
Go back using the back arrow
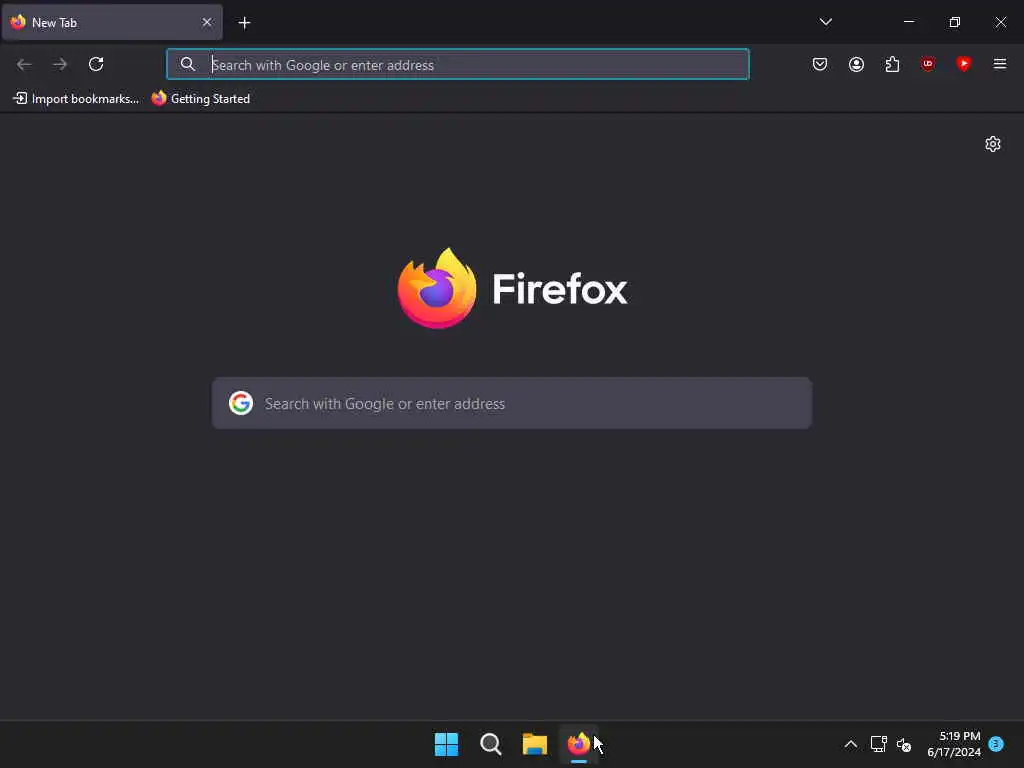(24, 64)
